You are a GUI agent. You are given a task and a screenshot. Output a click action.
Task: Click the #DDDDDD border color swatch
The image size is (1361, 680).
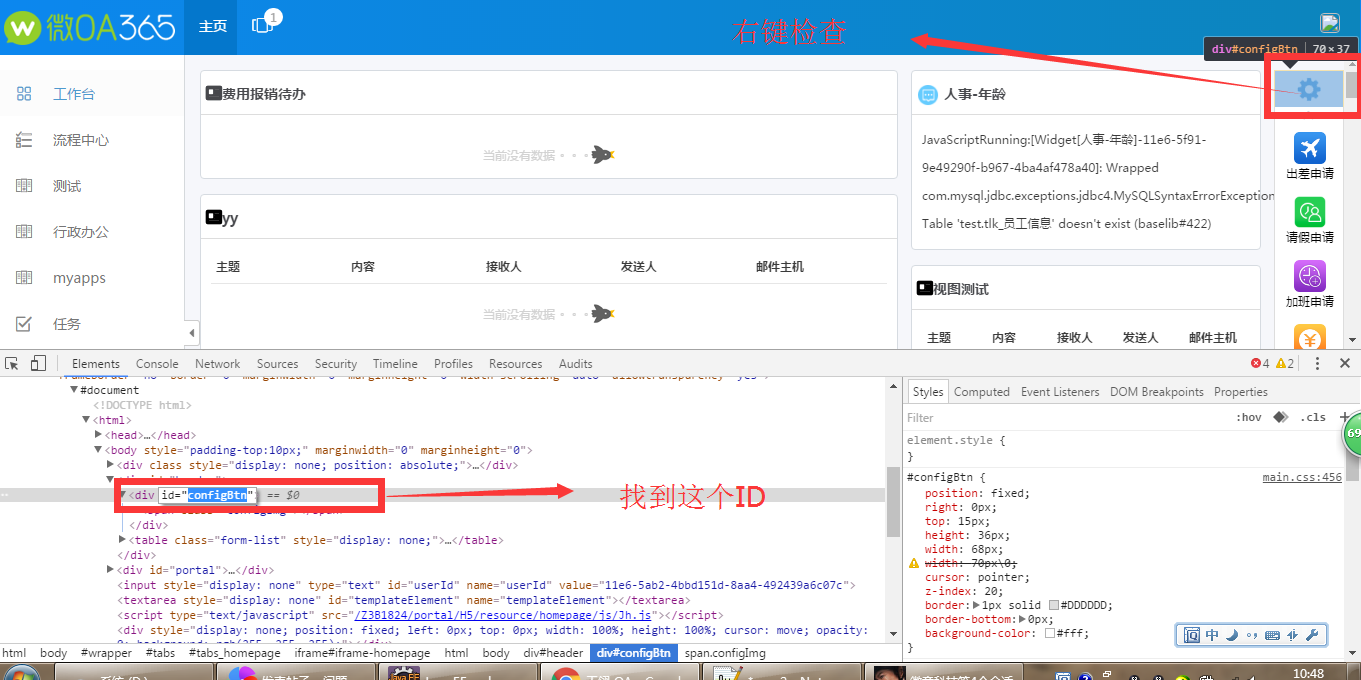1054,605
